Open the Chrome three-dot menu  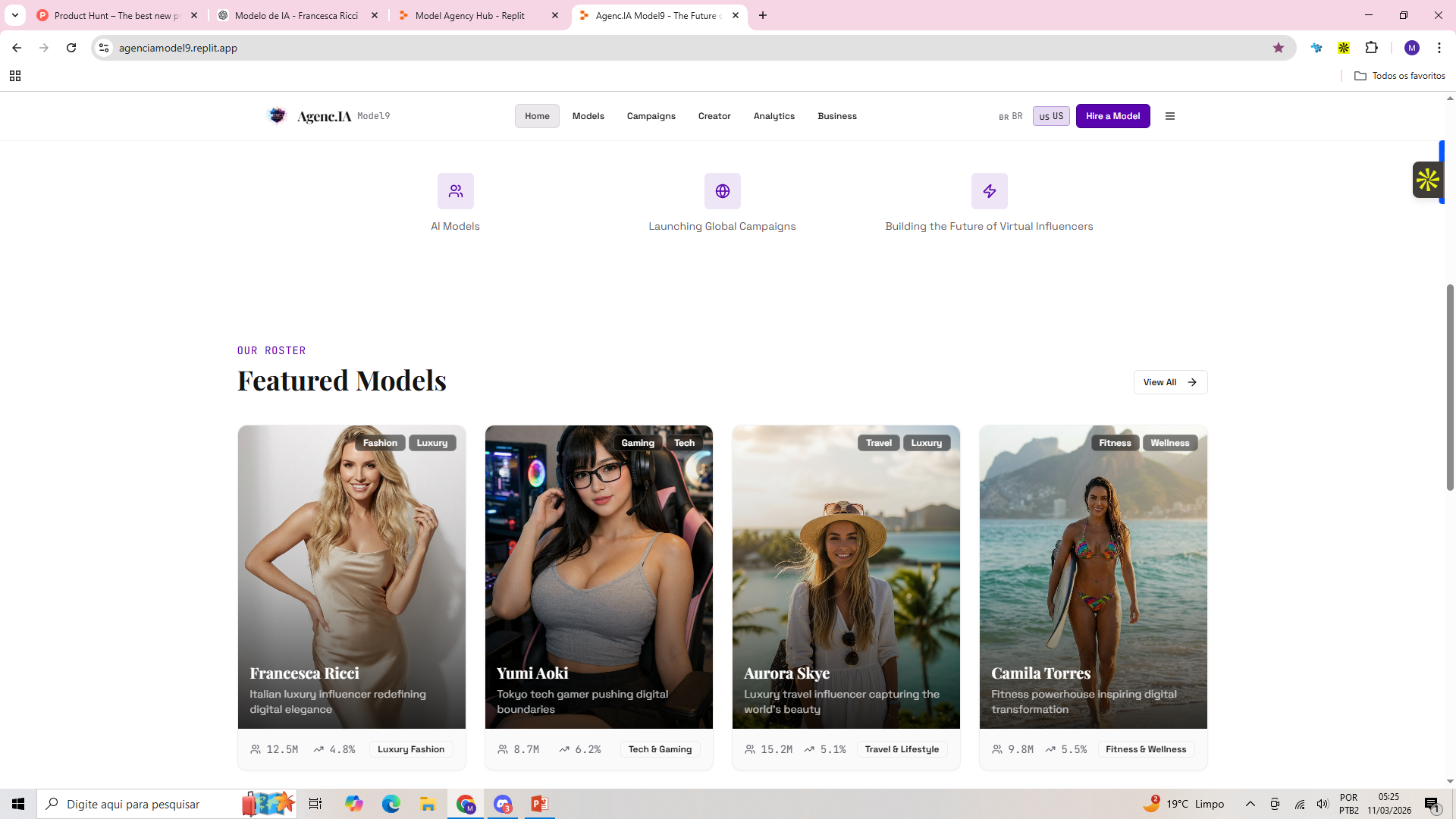click(1439, 48)
